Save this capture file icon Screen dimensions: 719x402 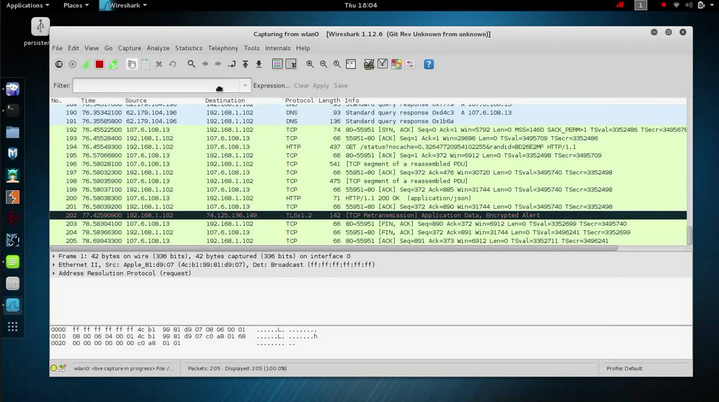(145, 64)
